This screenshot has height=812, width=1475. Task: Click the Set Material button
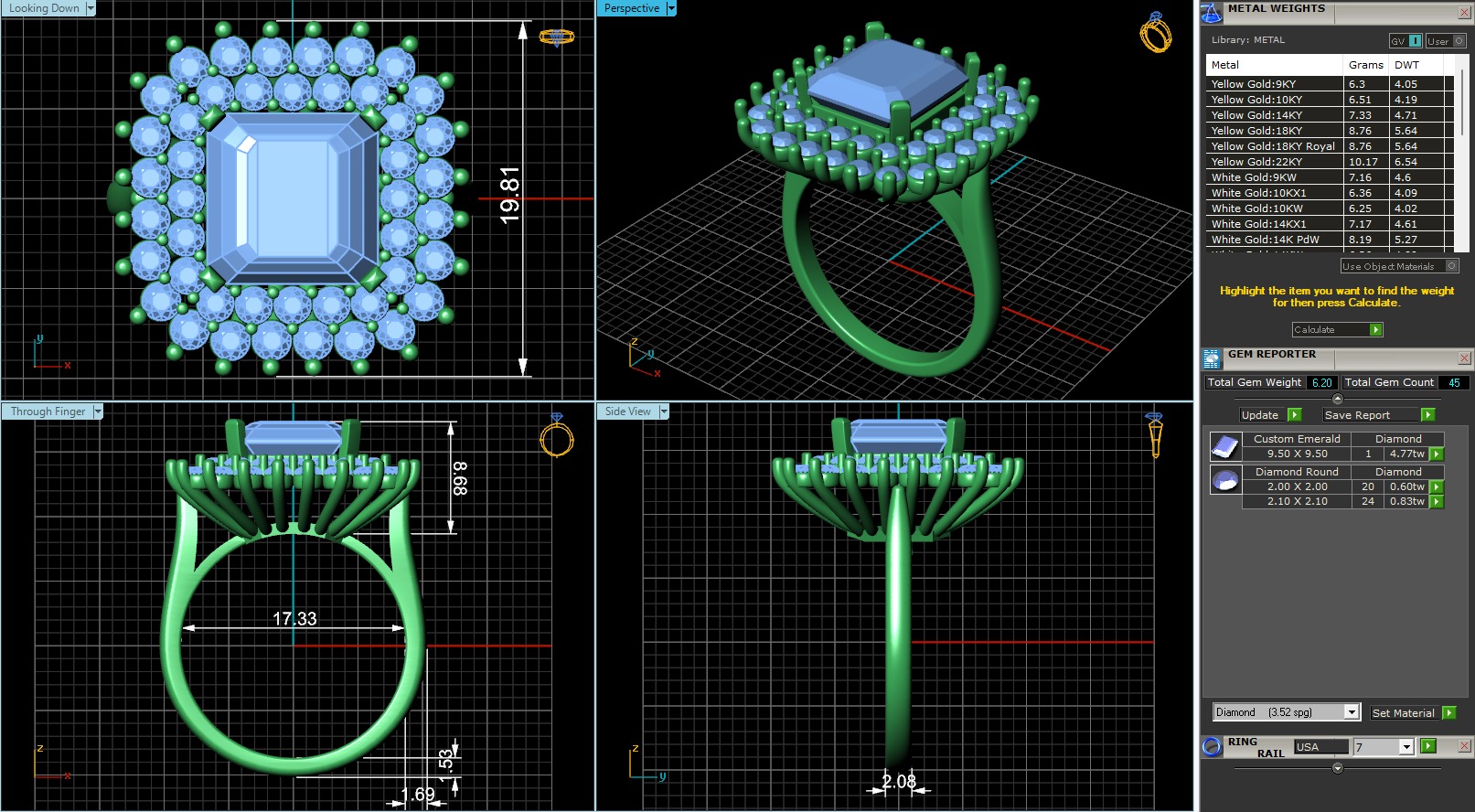(x=1405, y=712)
